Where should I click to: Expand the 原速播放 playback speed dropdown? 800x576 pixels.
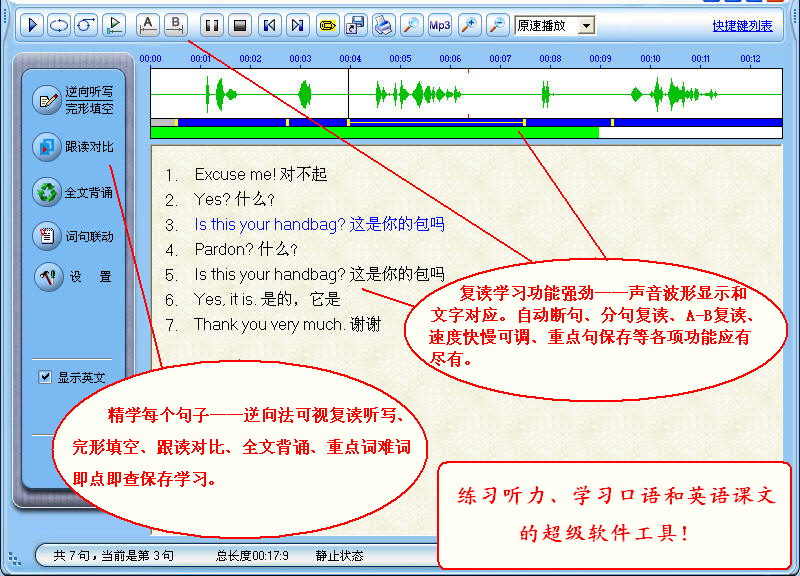[586, 25]
